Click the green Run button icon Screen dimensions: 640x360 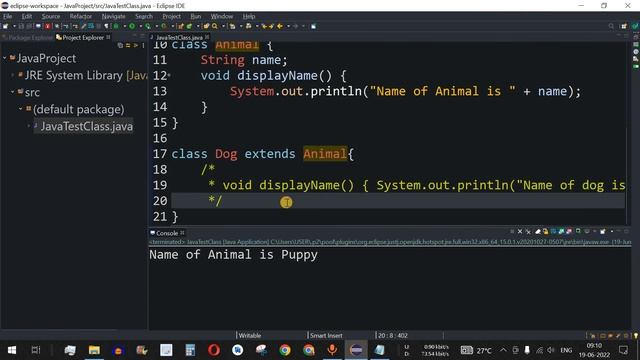(x=132, y=26)
